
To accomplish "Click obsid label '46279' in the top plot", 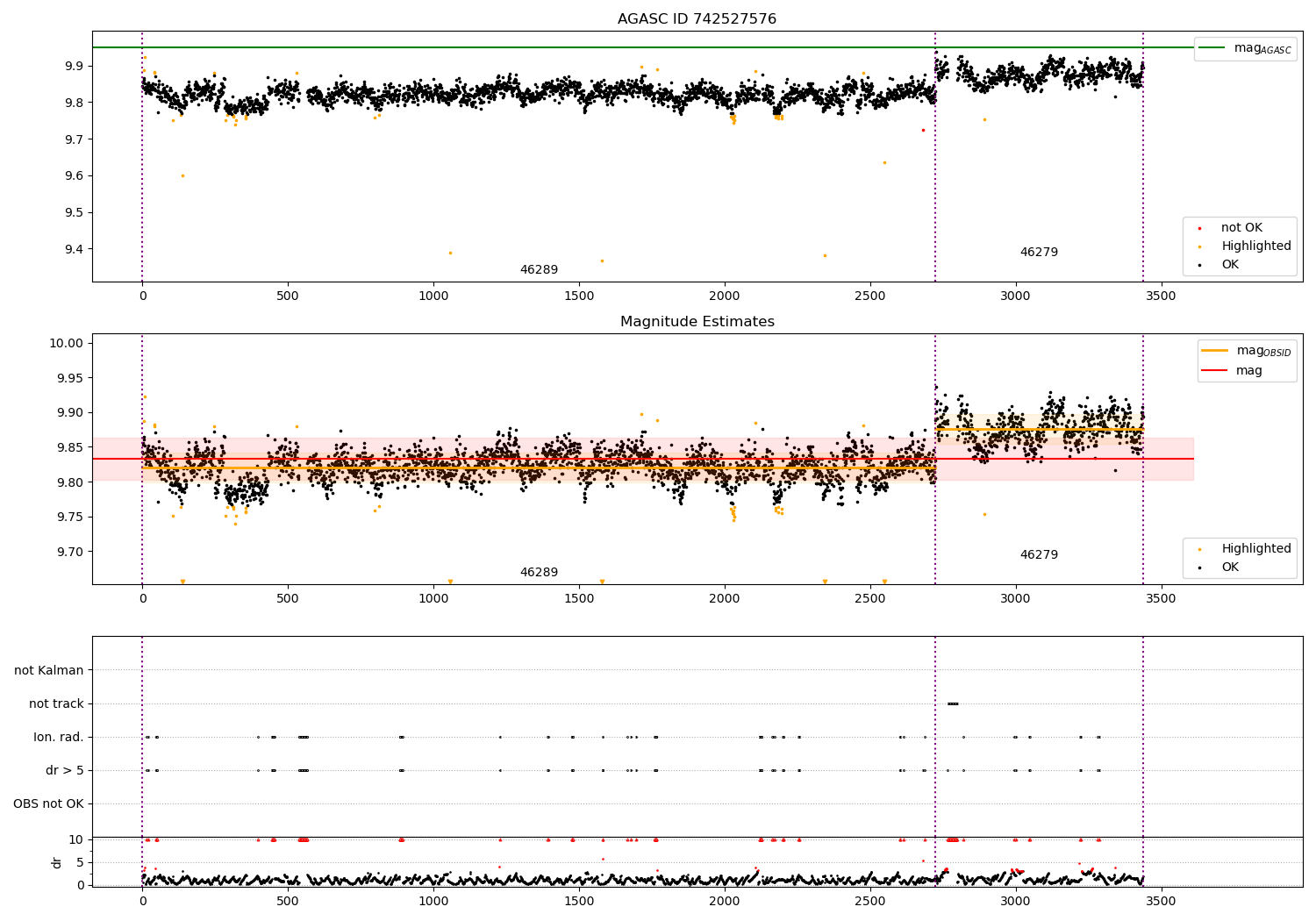I will coord(1039,253).
